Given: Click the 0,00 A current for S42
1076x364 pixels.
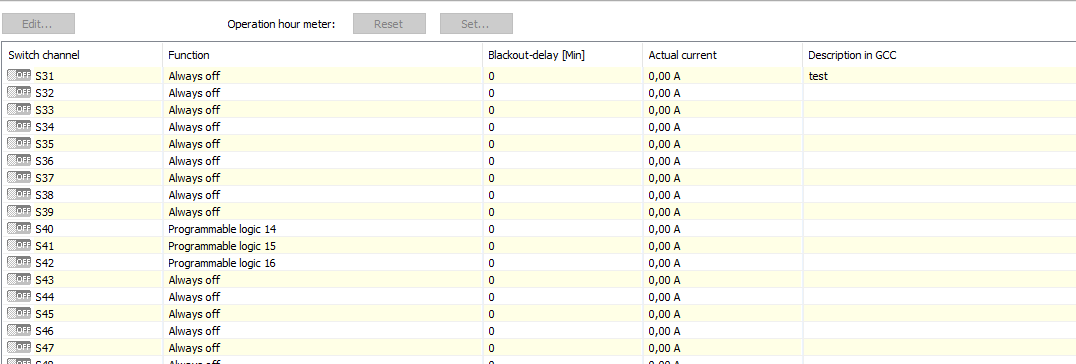Looking at the screenshot, I should click(664, 263).
